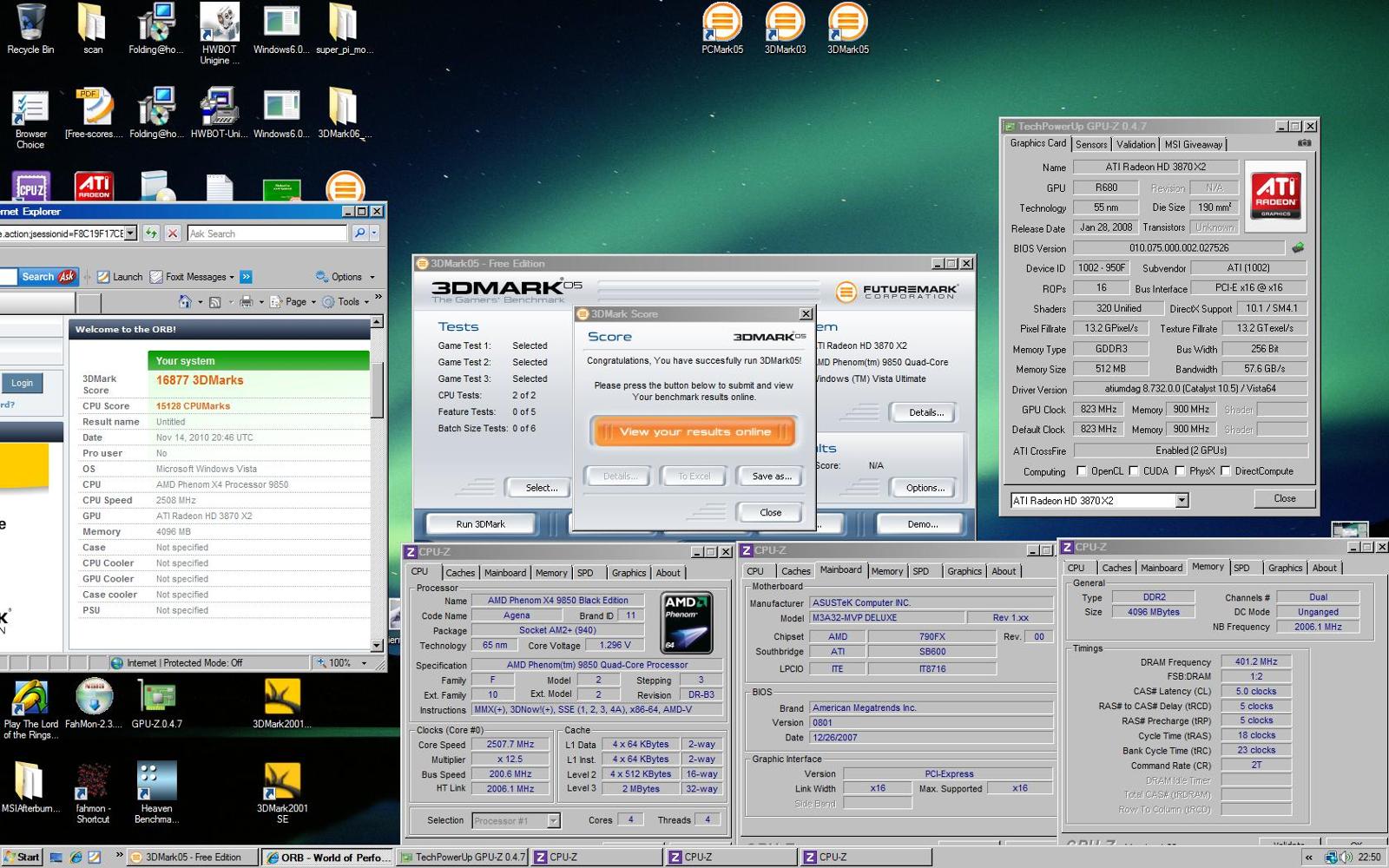Screen dimensions: 1389x868
Task: Click the volume icon in system tray
Action: pos(1346,857)
